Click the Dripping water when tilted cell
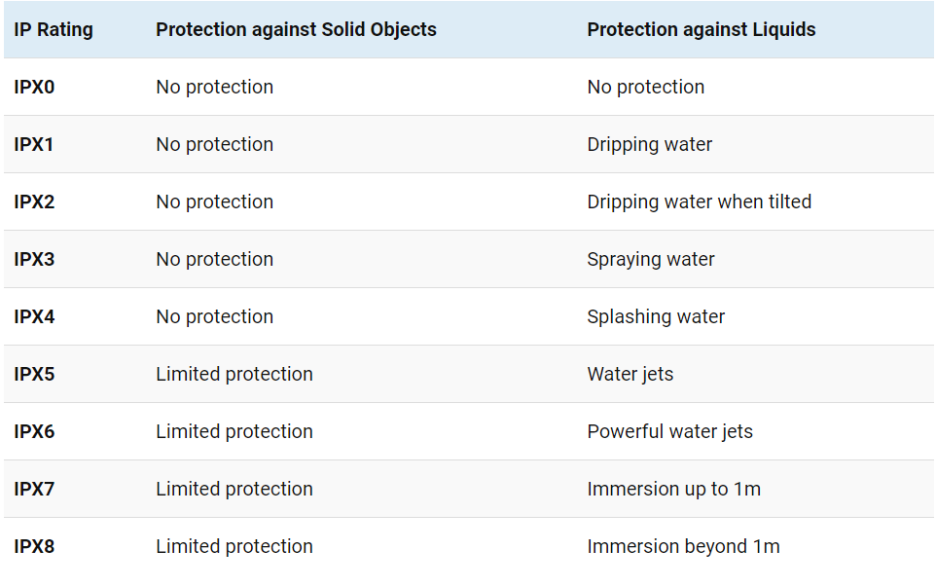936x587 pixels. [x=699, y=202]
